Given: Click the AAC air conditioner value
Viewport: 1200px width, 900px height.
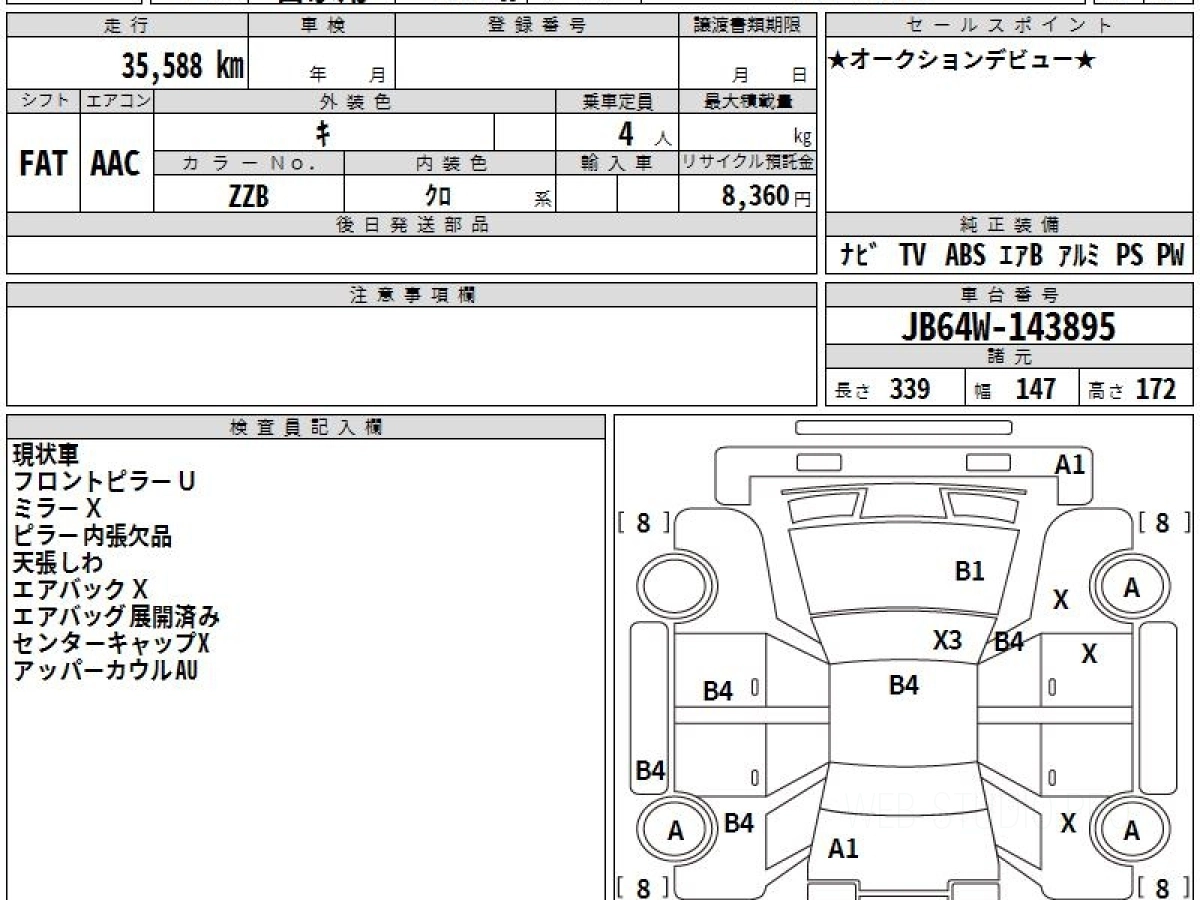Looking at the screenshot, I should 116,163.
